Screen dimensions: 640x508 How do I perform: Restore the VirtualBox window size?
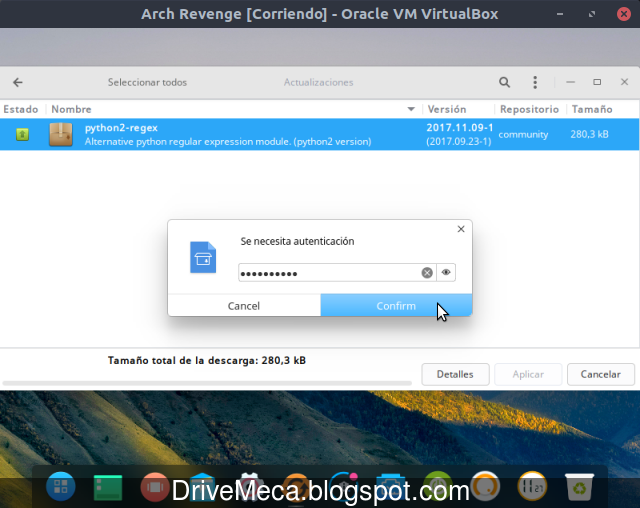coord(592,14)
